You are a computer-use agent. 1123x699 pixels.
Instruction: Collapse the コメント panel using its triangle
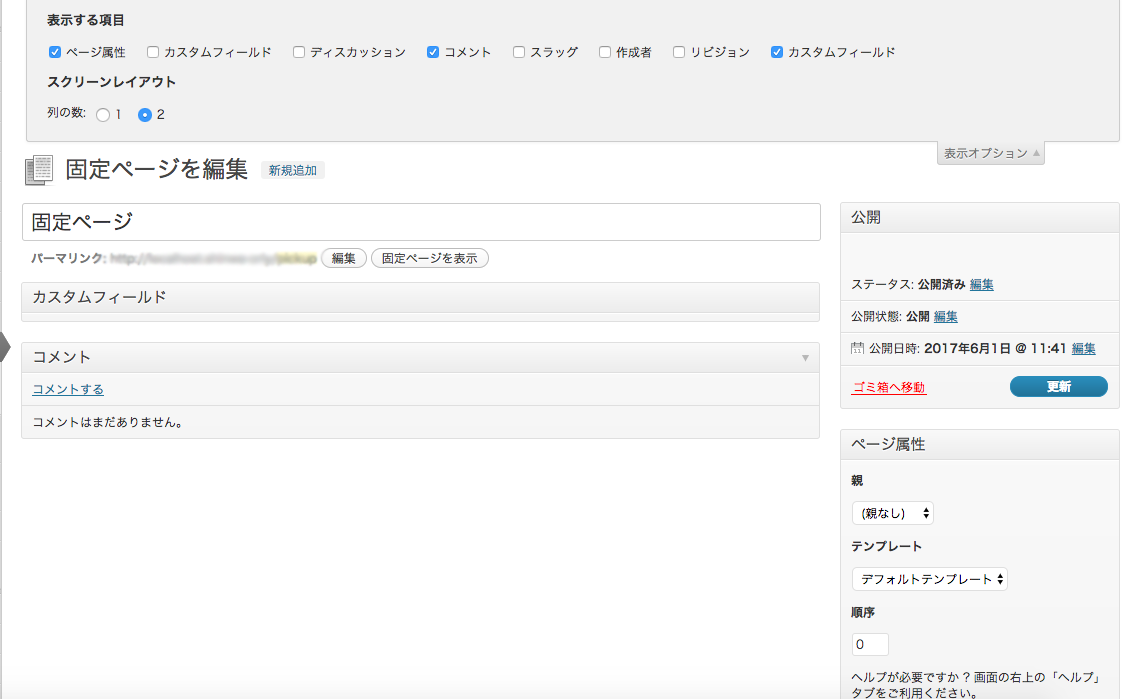click(x=805, y=358)
